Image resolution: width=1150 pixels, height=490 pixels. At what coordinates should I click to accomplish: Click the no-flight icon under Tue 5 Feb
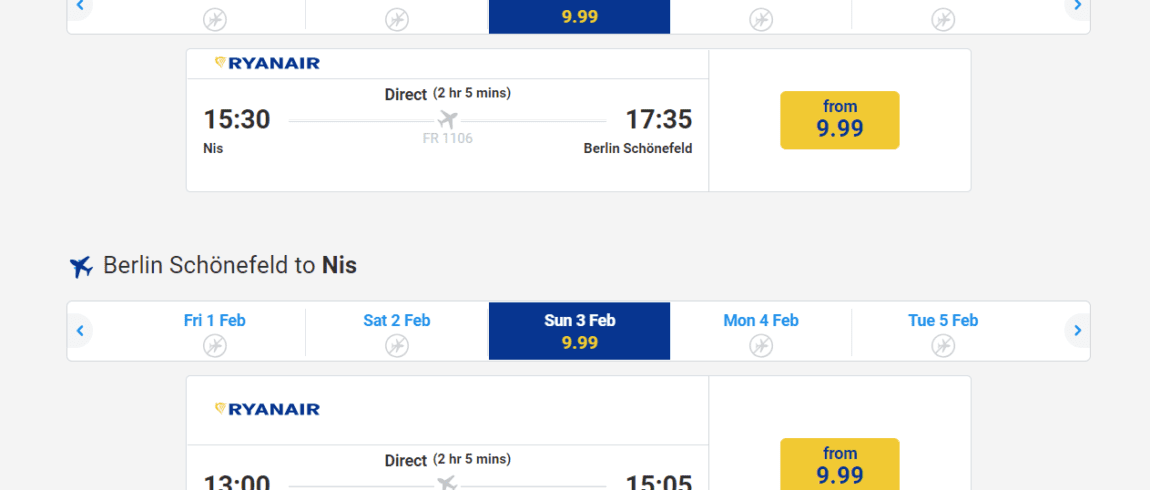(x=943, y=345)
